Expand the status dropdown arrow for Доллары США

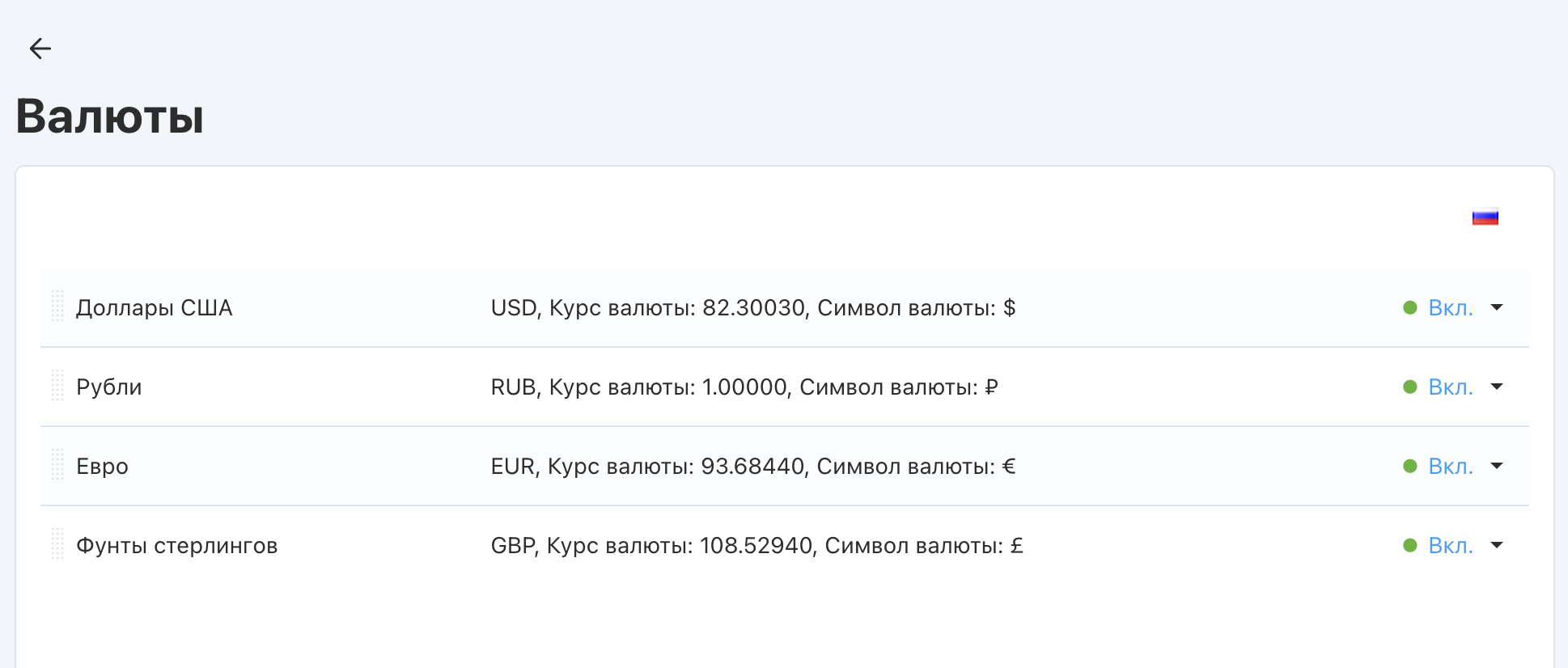(1497, 307)
